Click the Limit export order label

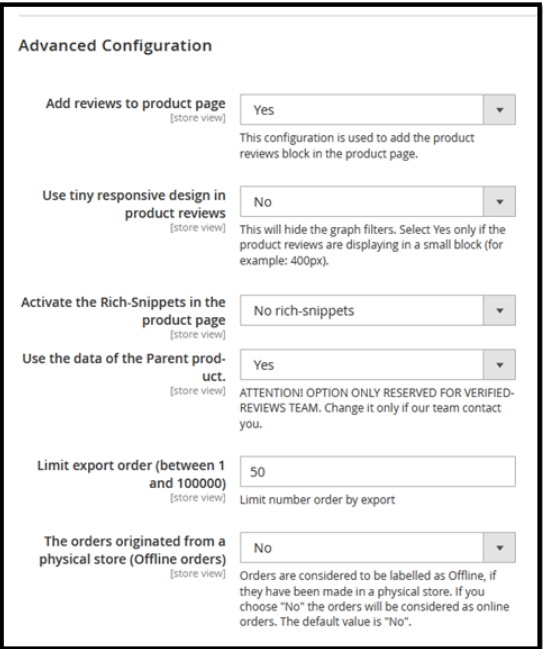tap(132, 474)
